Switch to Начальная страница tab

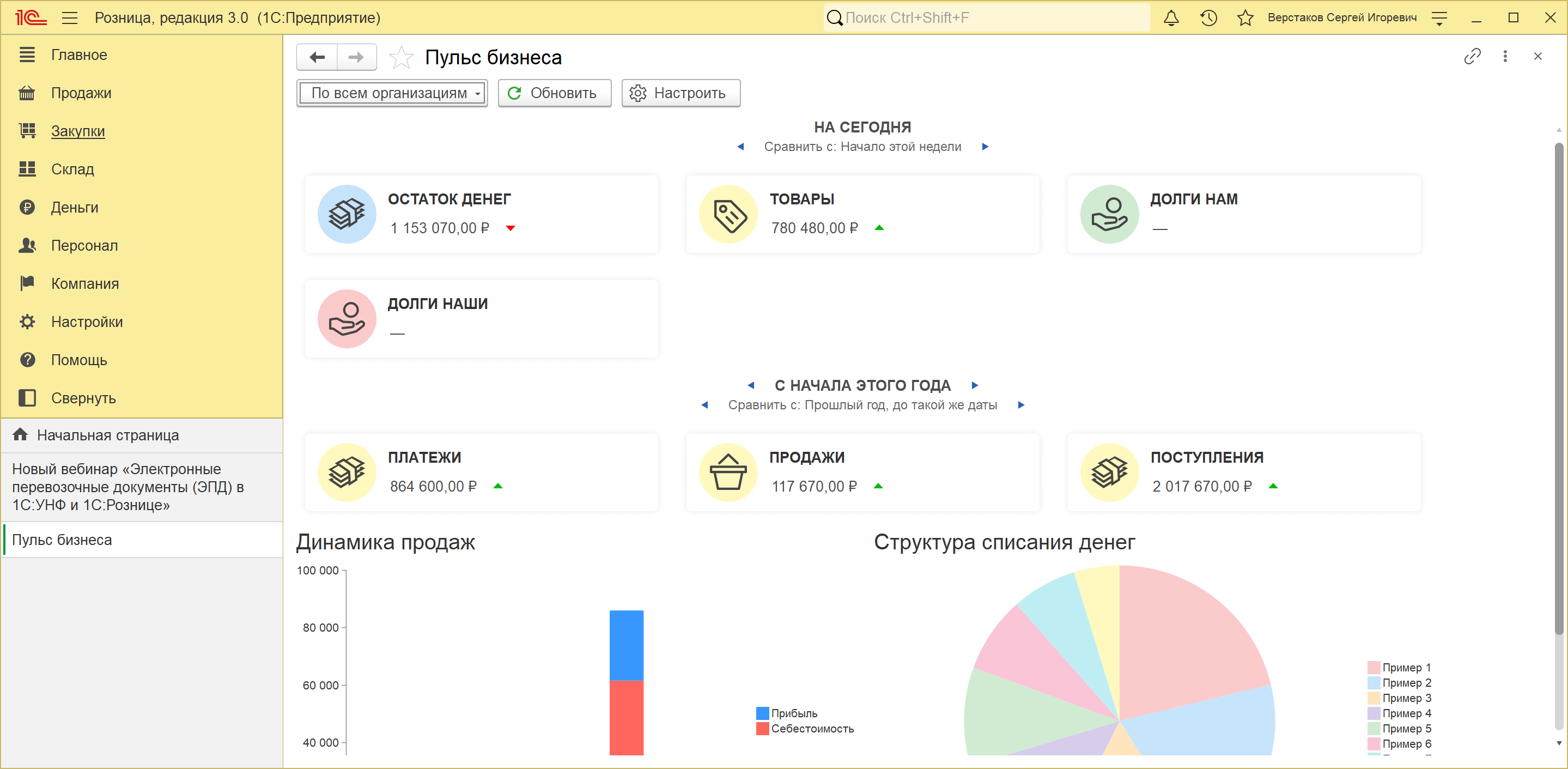click(142, 435)
